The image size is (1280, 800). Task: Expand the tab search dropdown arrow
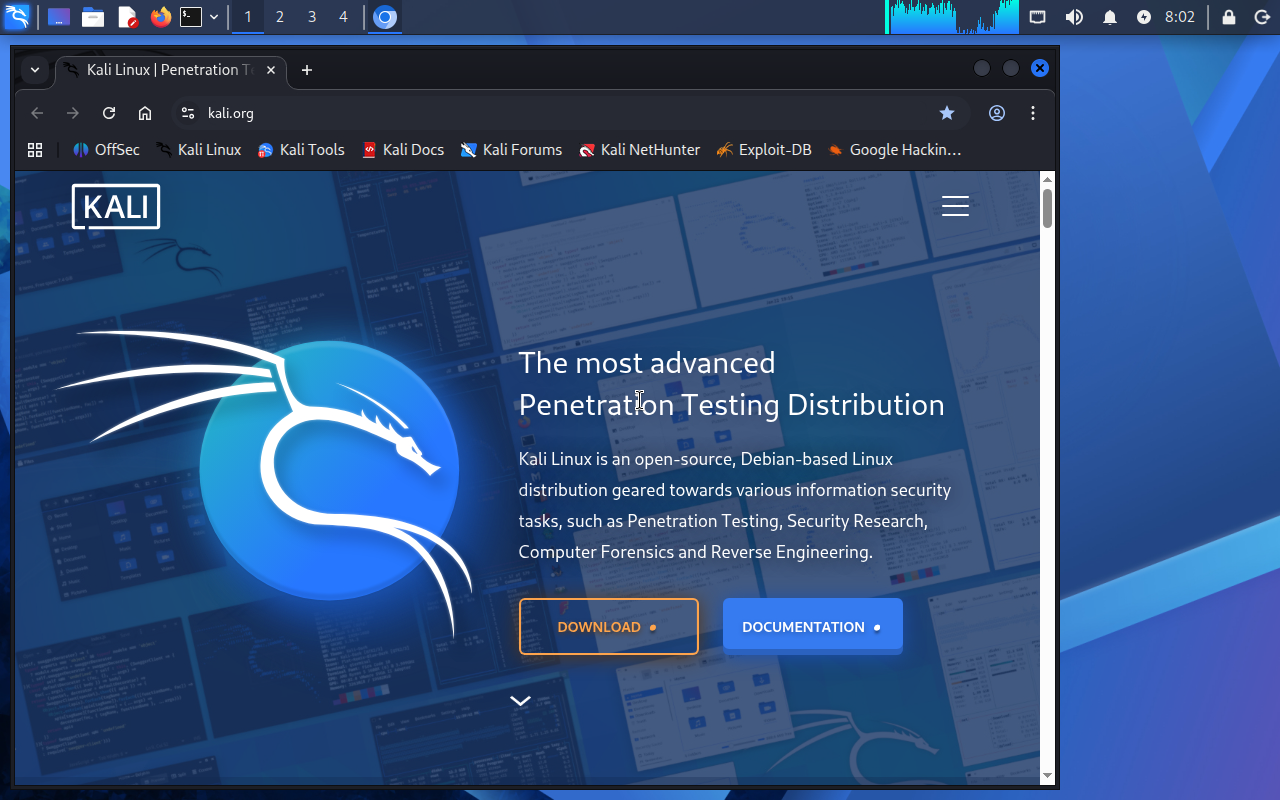[35, 70]
